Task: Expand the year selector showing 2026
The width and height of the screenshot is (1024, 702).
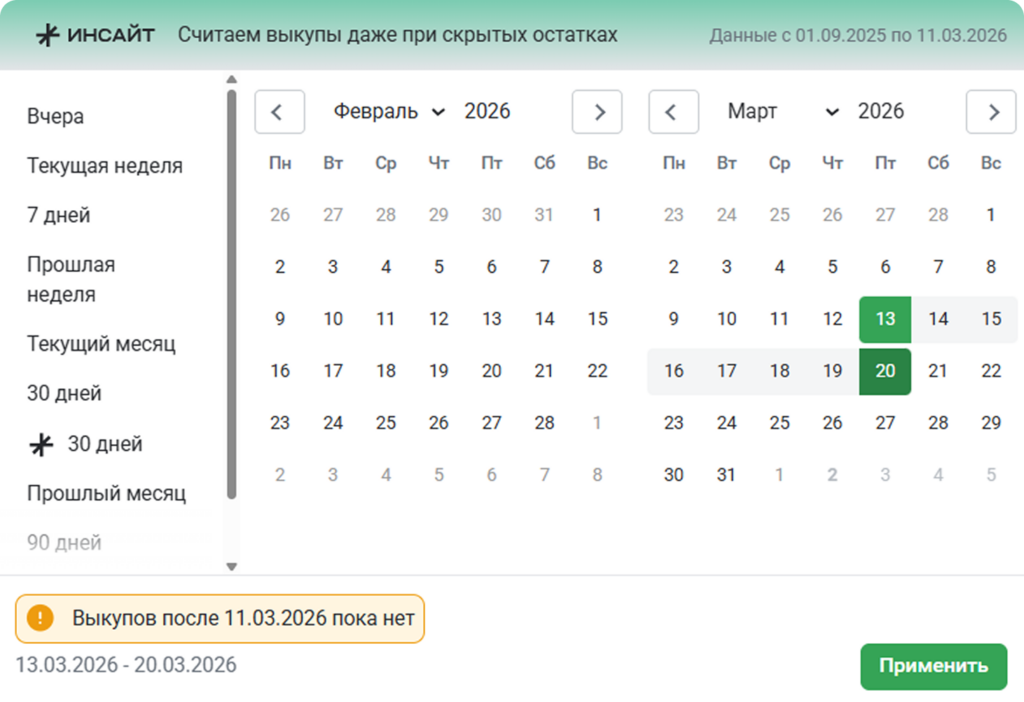Action: (487, 111)
